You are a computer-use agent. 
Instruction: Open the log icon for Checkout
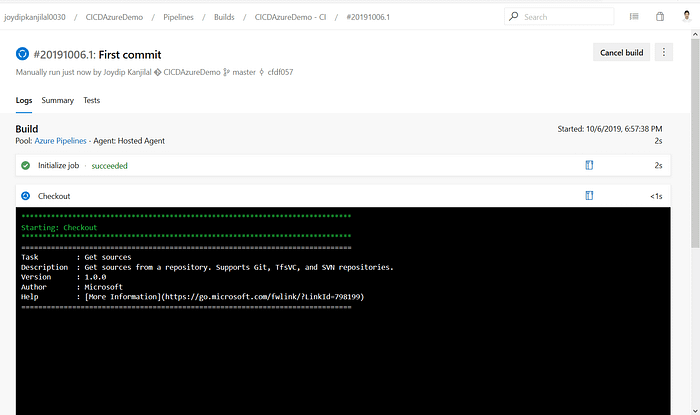click(x=589, y=195)
